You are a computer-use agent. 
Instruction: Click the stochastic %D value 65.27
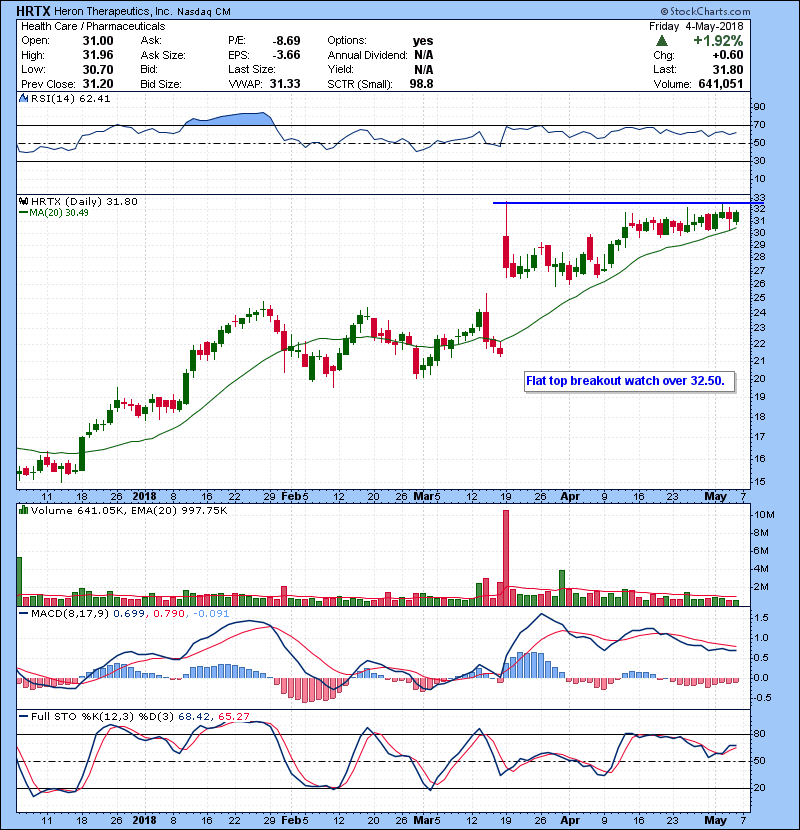click(234, 717)
